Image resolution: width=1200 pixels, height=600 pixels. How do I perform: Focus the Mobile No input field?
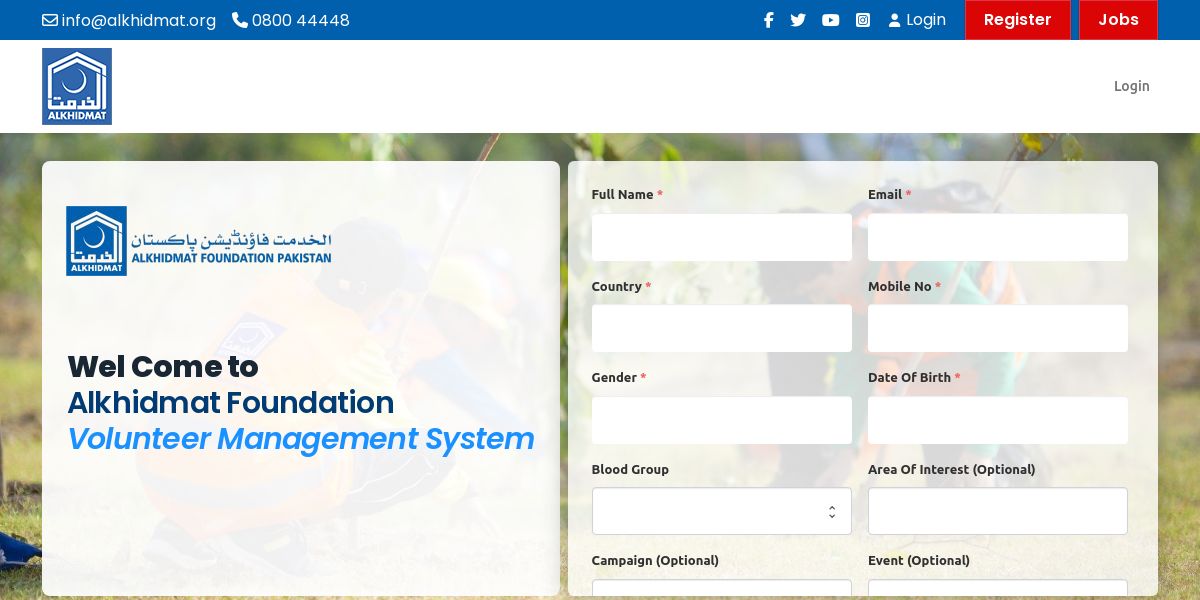[998, 328]
